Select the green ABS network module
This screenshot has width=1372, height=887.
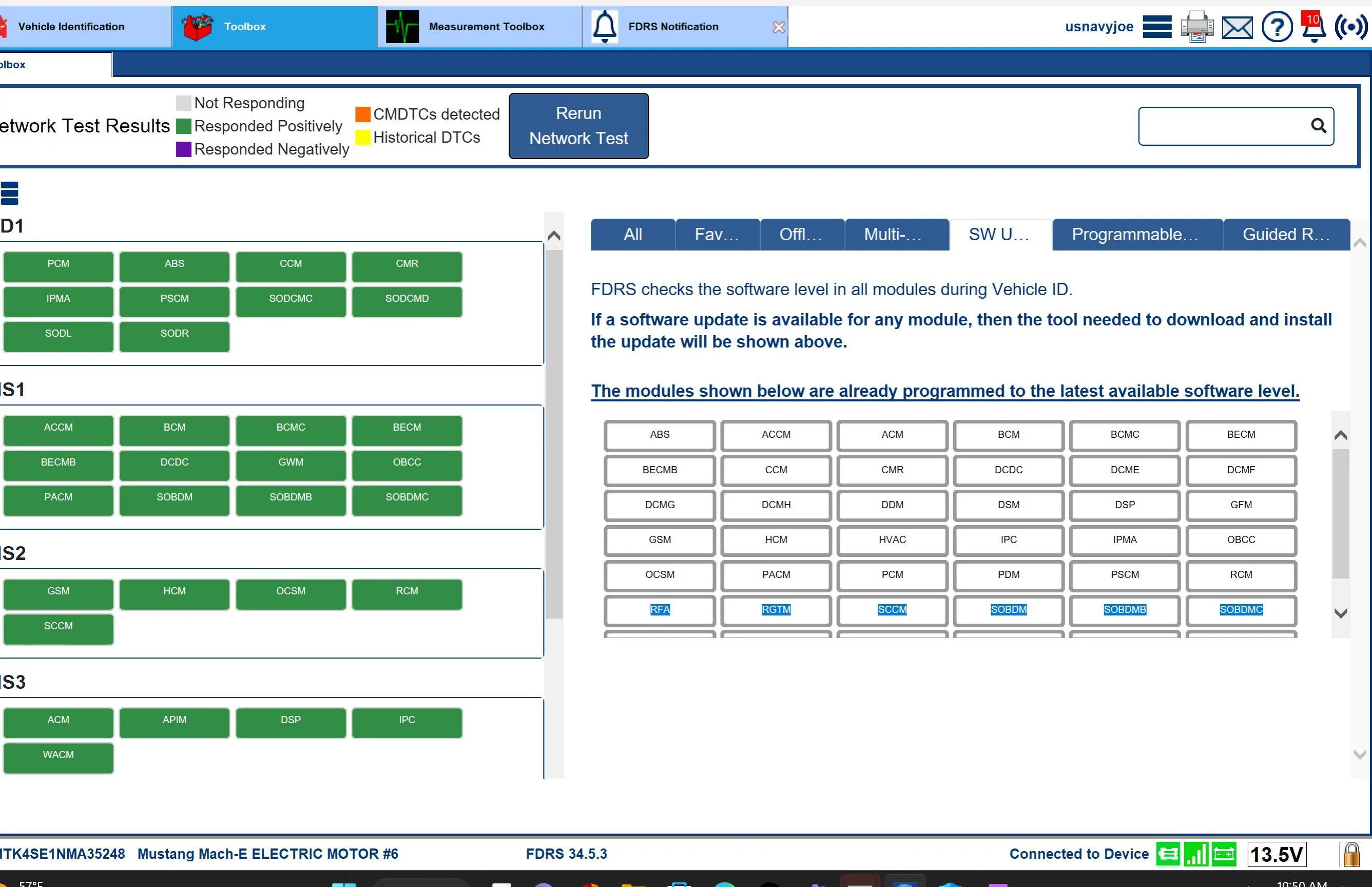point(175,267)
